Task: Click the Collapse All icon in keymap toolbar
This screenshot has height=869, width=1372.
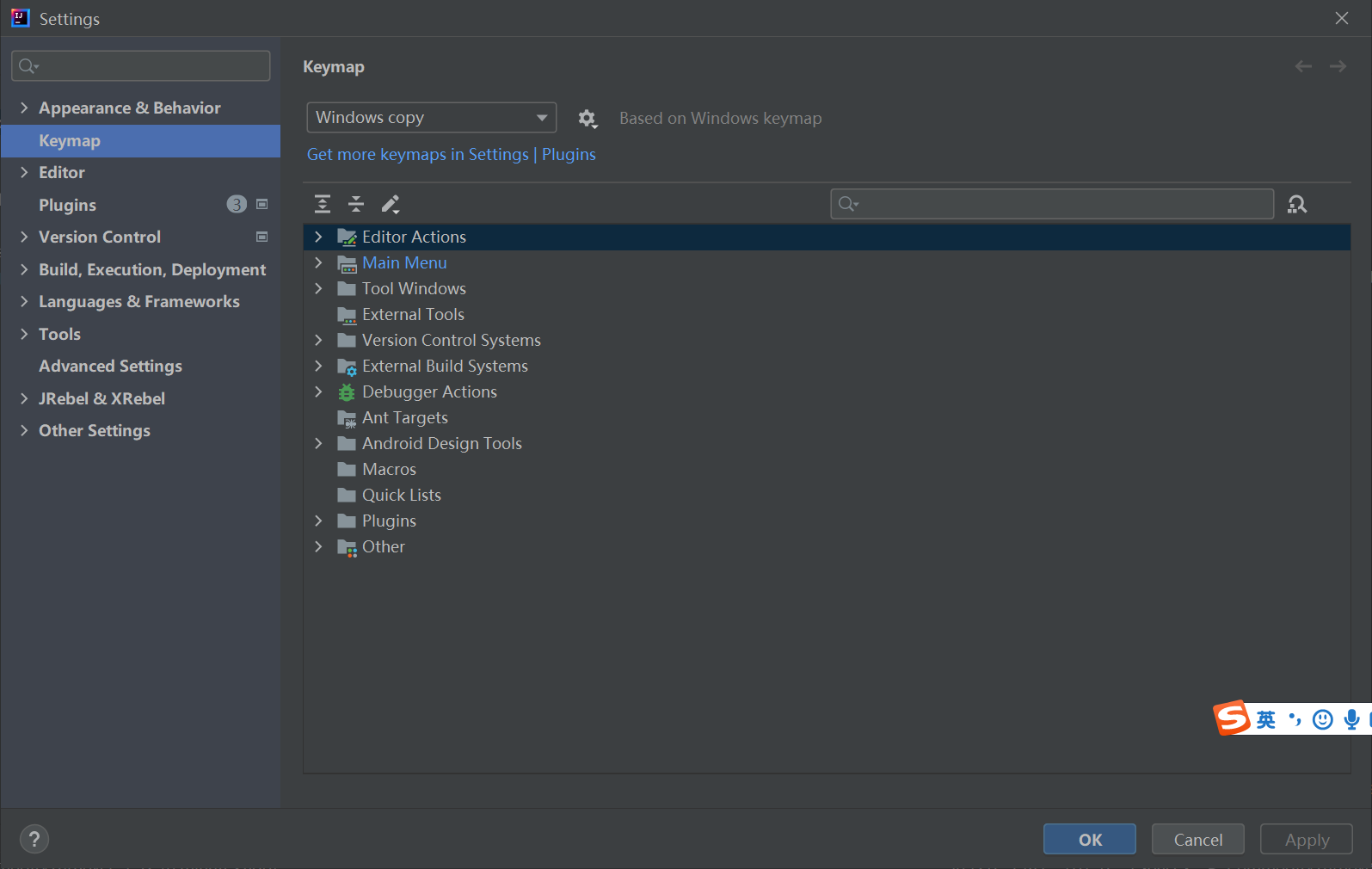Action: pos(356,204)
